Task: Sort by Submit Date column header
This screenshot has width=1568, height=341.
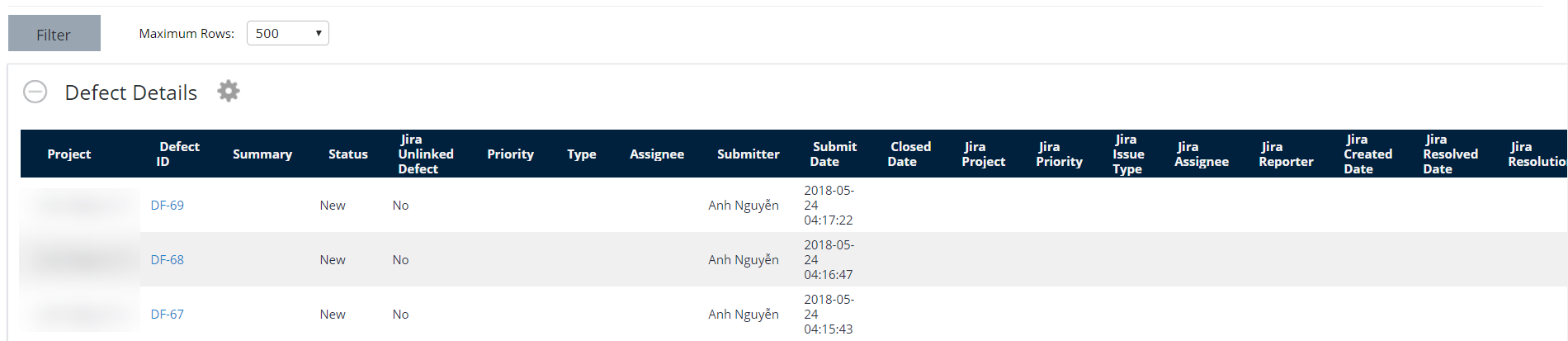Action: pyautogui.click(x=834, y=154)
